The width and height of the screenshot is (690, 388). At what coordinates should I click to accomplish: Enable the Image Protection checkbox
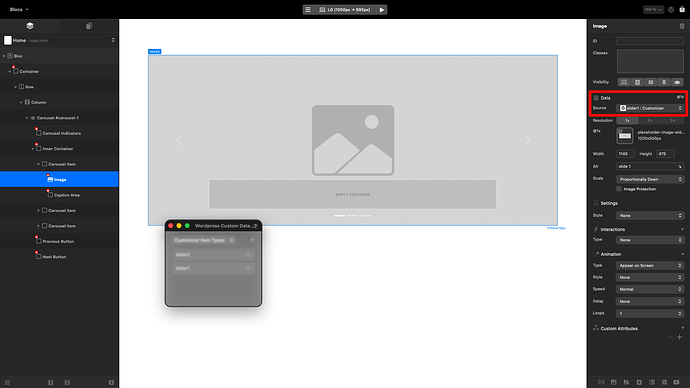pos(619,189)
